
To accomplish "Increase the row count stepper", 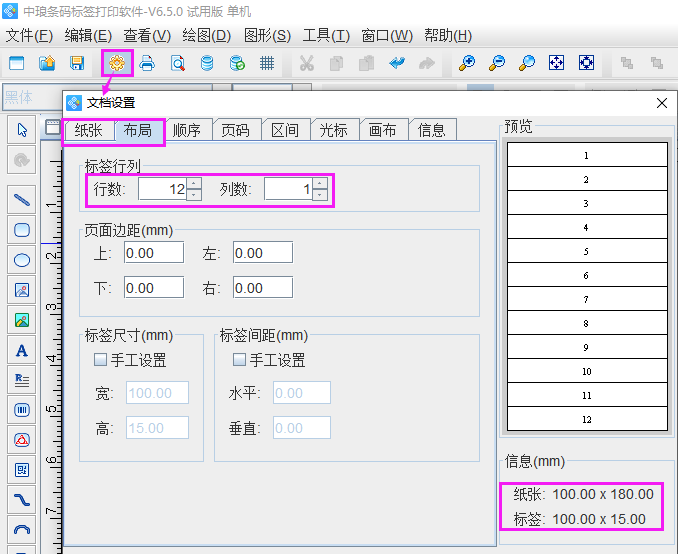I will tap(194, 184).
